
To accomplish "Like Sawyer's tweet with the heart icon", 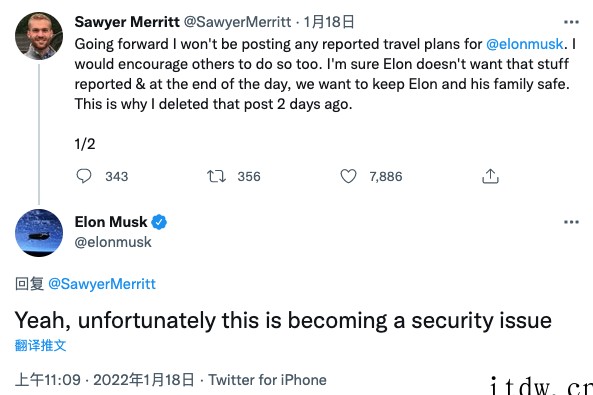I will pos(348,176).
